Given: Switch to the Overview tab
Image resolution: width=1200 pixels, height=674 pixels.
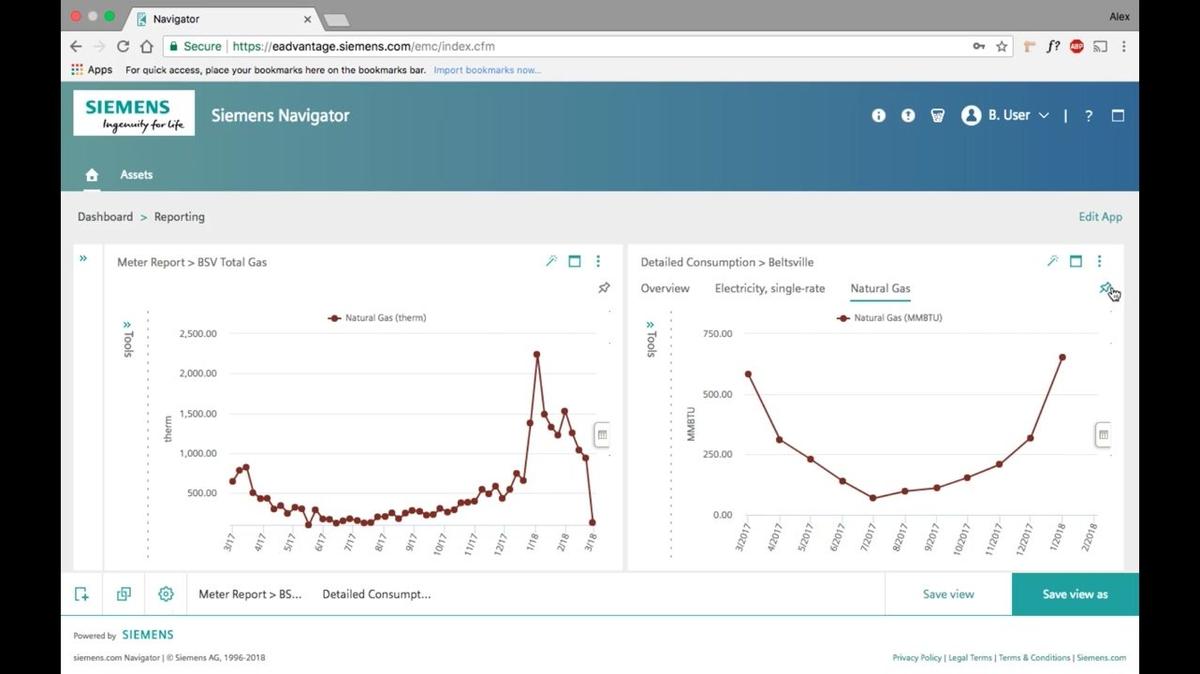Looking at the screenshot, I should (x=665, y=289).
